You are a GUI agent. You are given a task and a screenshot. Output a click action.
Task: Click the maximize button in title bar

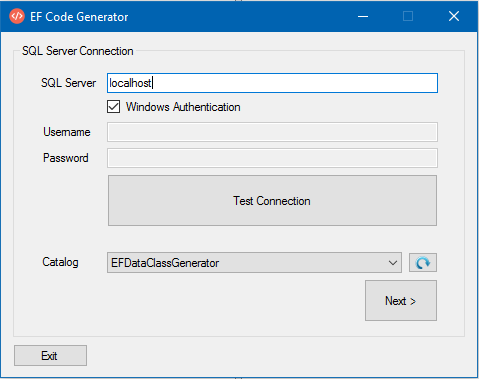click(x=408, y=16)
